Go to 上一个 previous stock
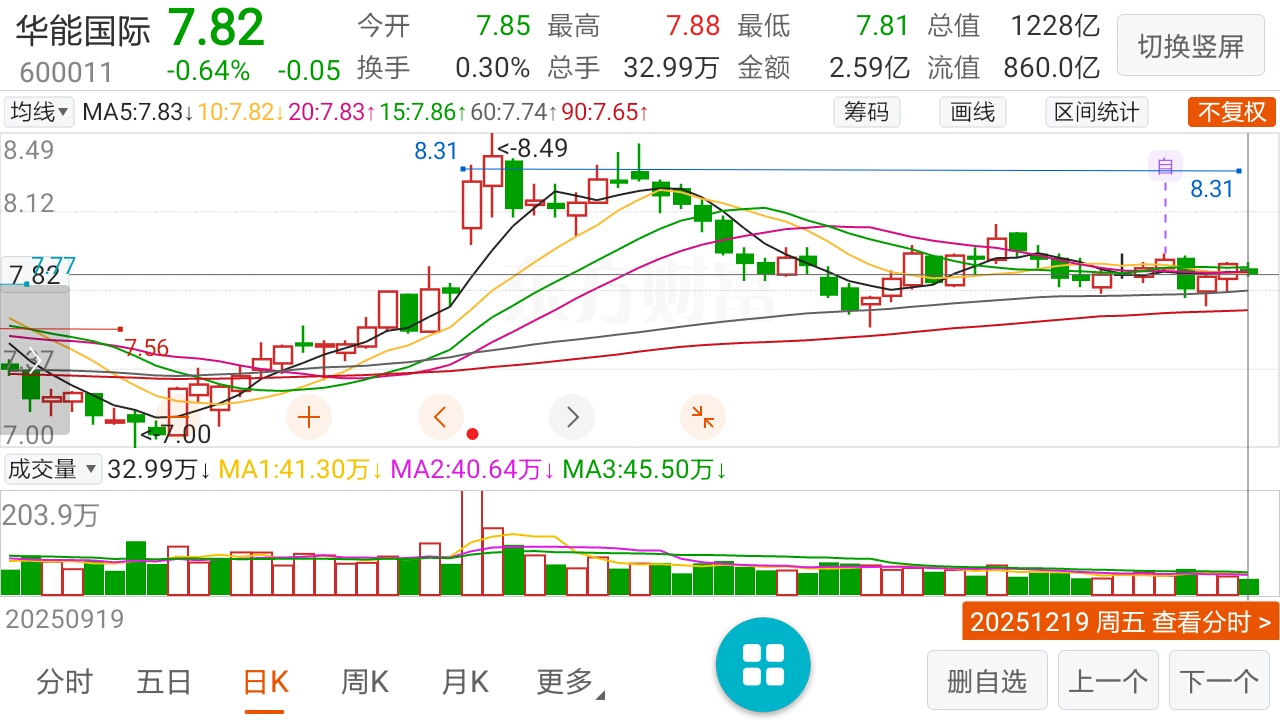Screen dimensions: 1280x720 (x=1108, y=682)
